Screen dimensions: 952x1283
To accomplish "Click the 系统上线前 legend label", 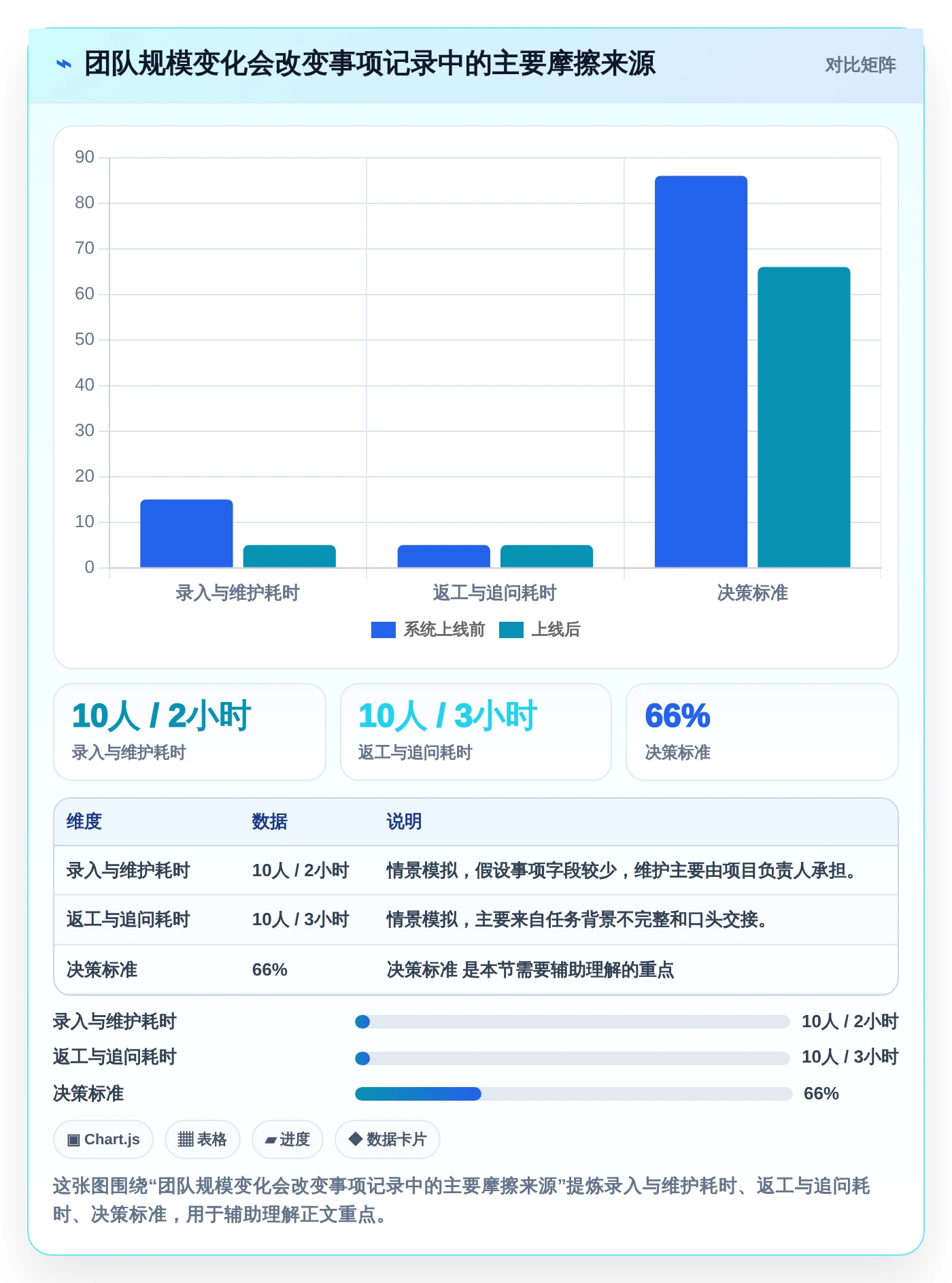I will pos(444,630).
